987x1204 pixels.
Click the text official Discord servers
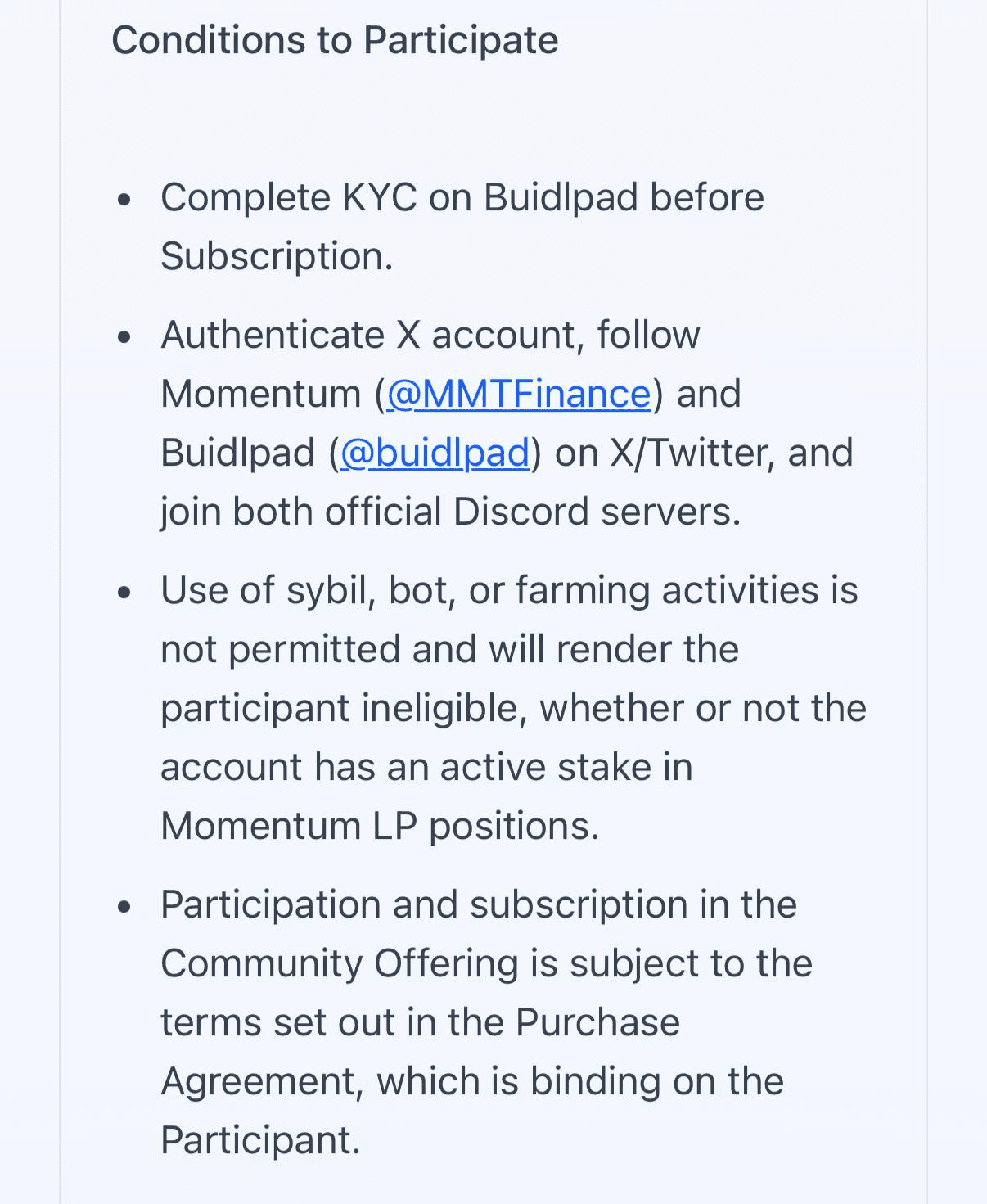pos(532,512)
